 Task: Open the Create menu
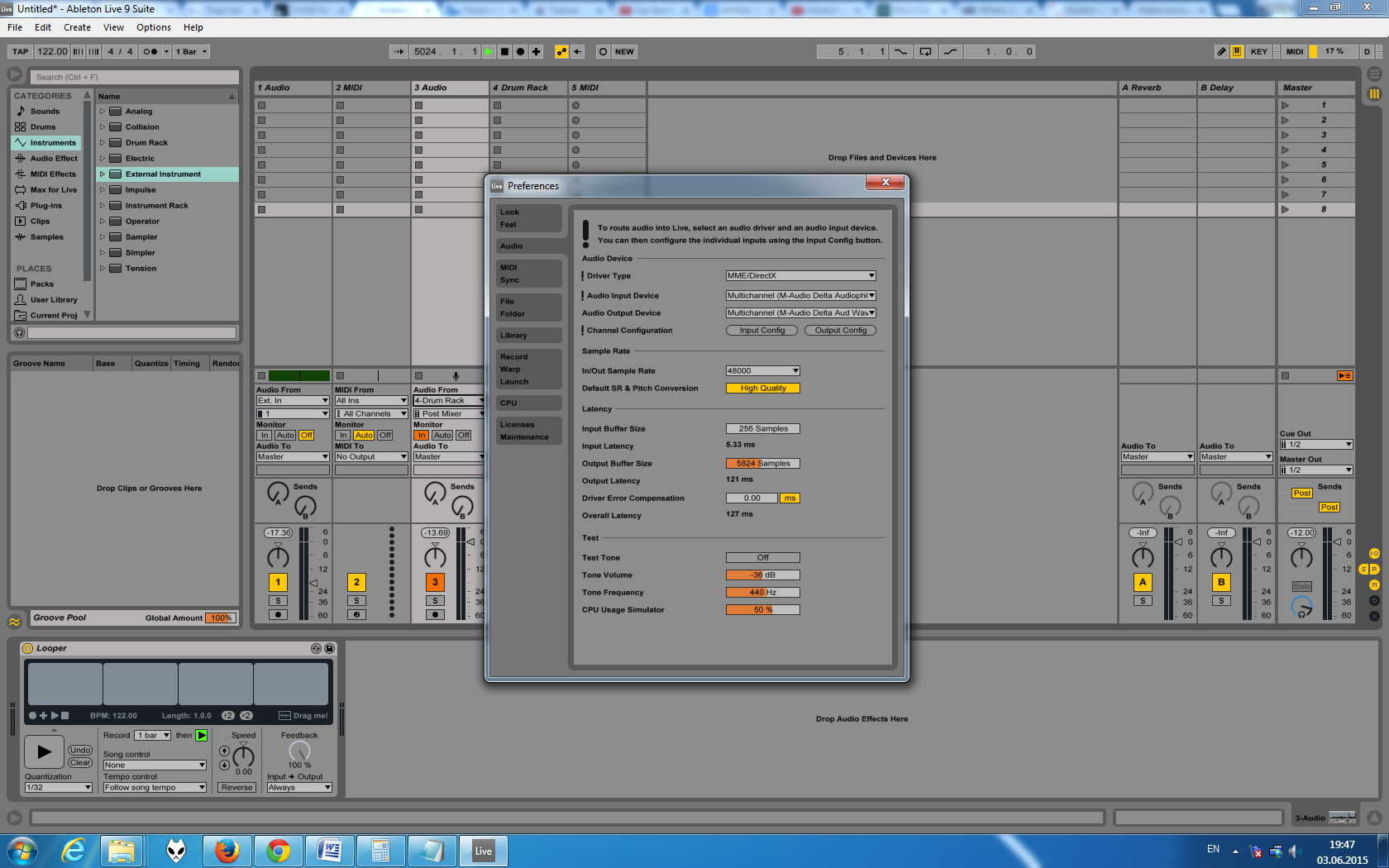point(78,27)
